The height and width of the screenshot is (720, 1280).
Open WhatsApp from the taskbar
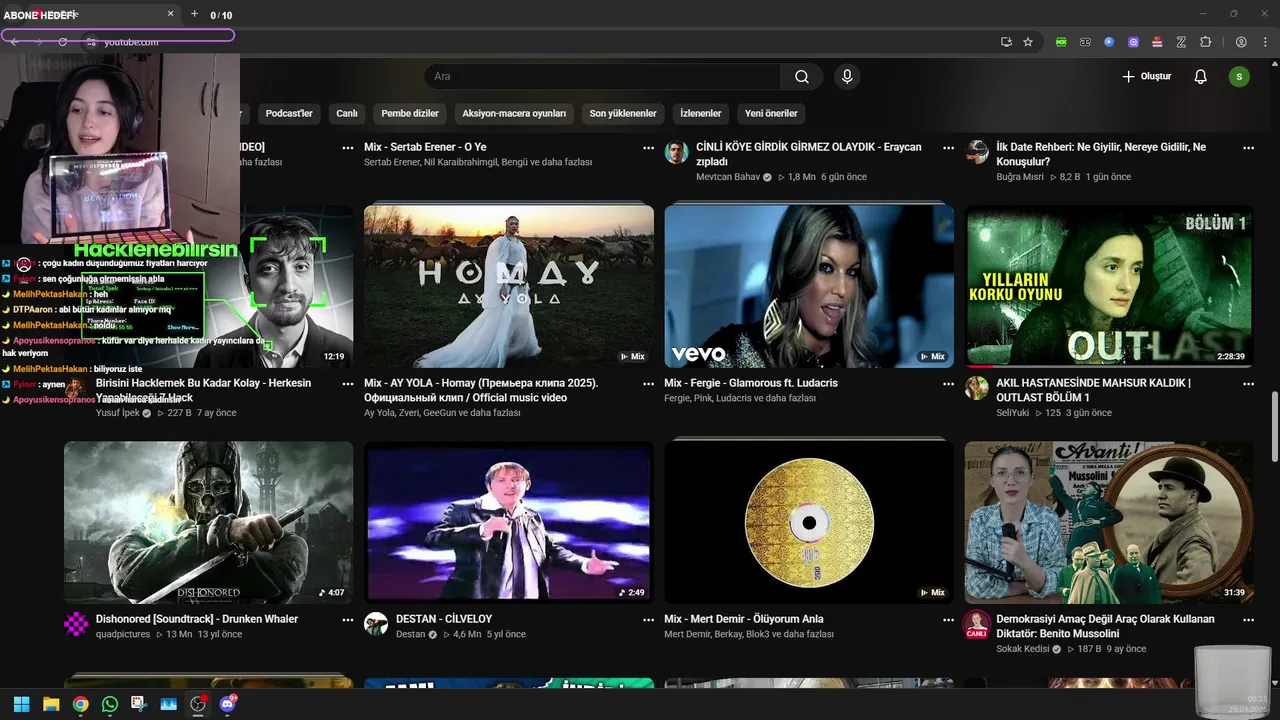pyautogui.click(x=110, y=704)
